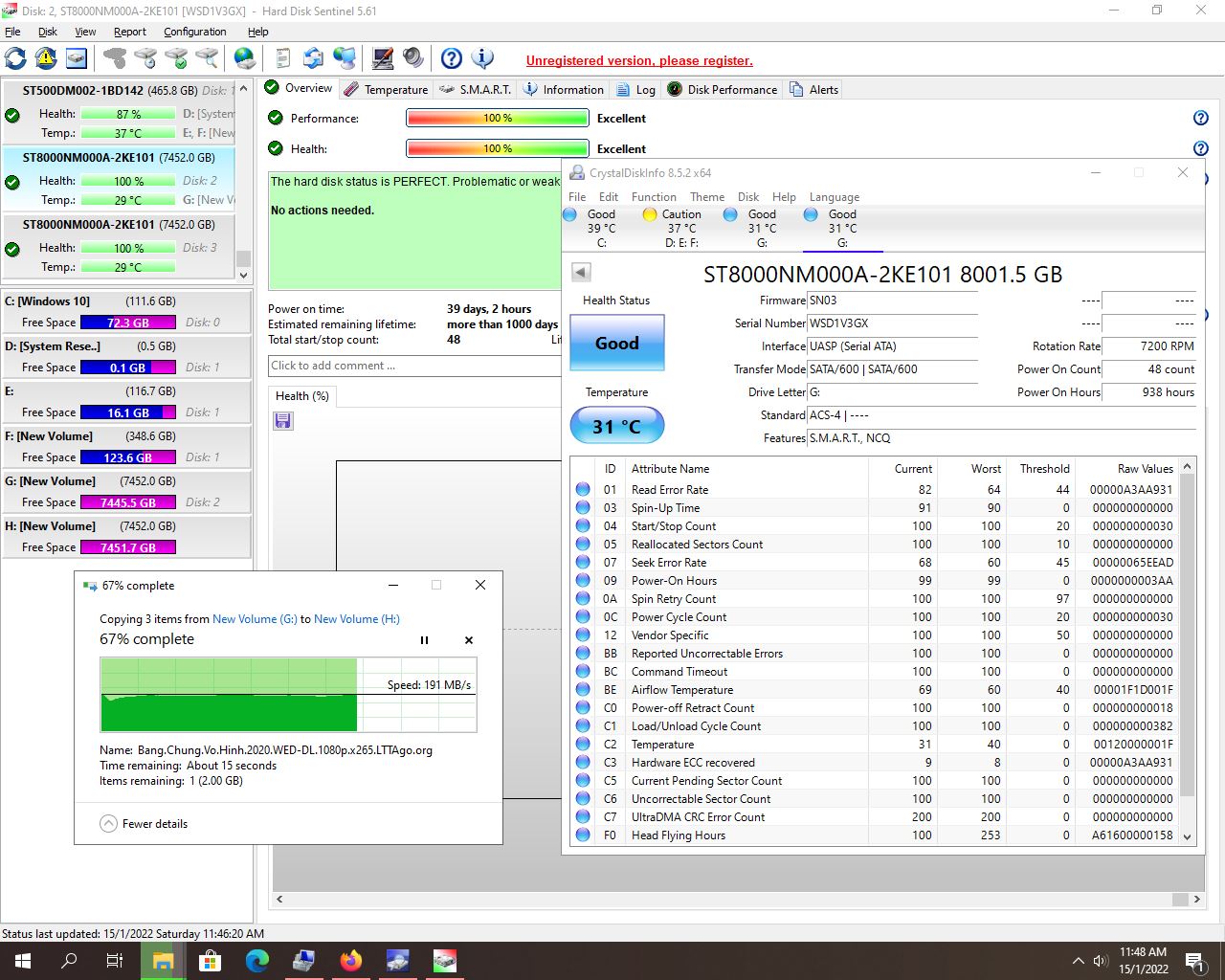Click the help icon beside Health rating
This screenshot has width=1225, height=980.
pyautogui.click(x=1201, y=148)
